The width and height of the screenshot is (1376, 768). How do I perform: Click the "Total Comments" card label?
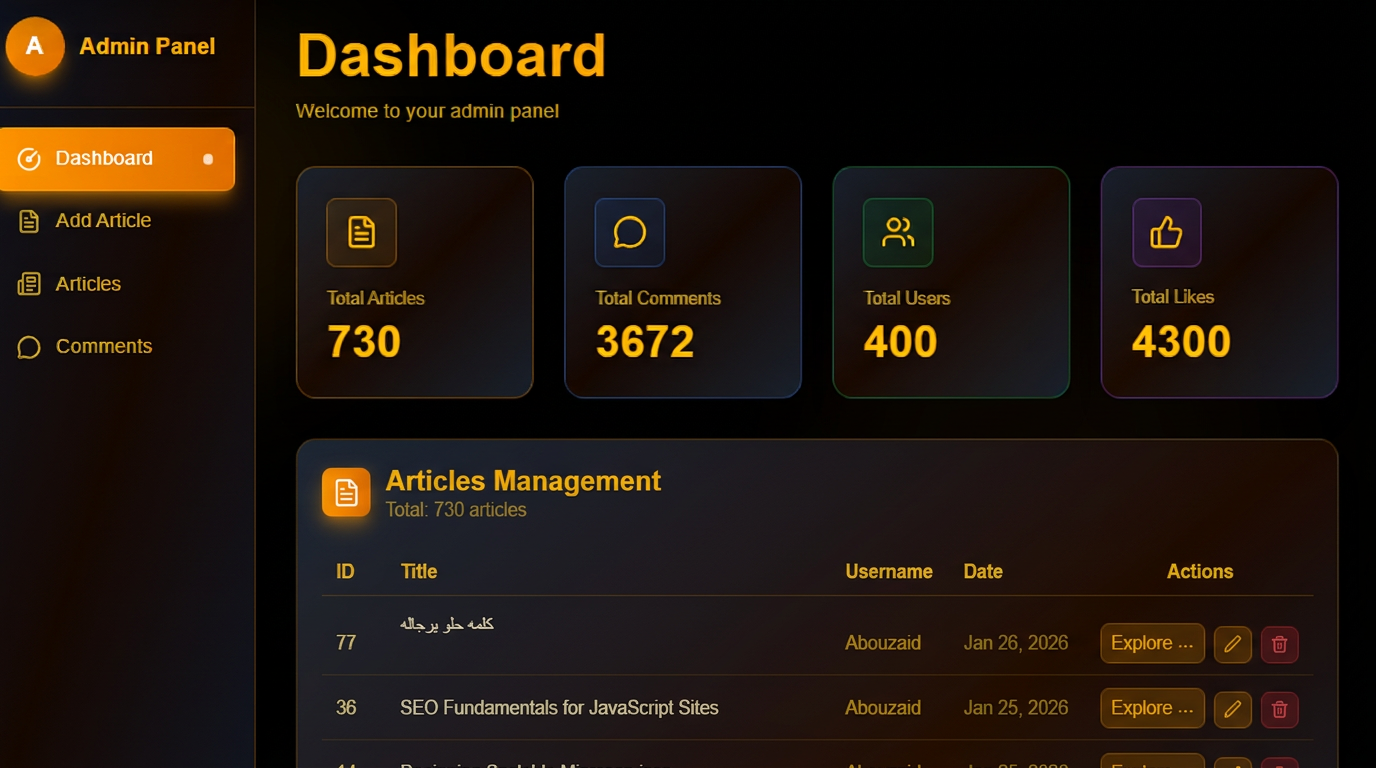coord(658,298)
